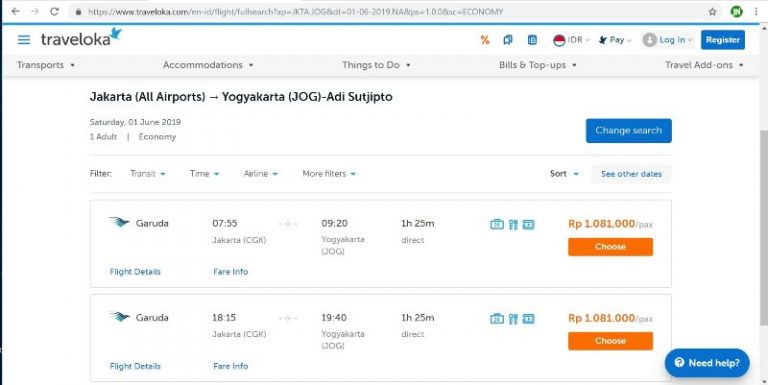The width and height of the screenshot is (768, 385).
Task: Open the promo percent icon
Action: (485, 40)
